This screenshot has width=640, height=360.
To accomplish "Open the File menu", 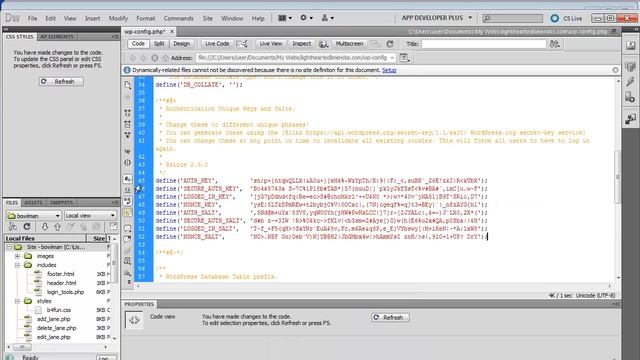I will tap(32, 18).
